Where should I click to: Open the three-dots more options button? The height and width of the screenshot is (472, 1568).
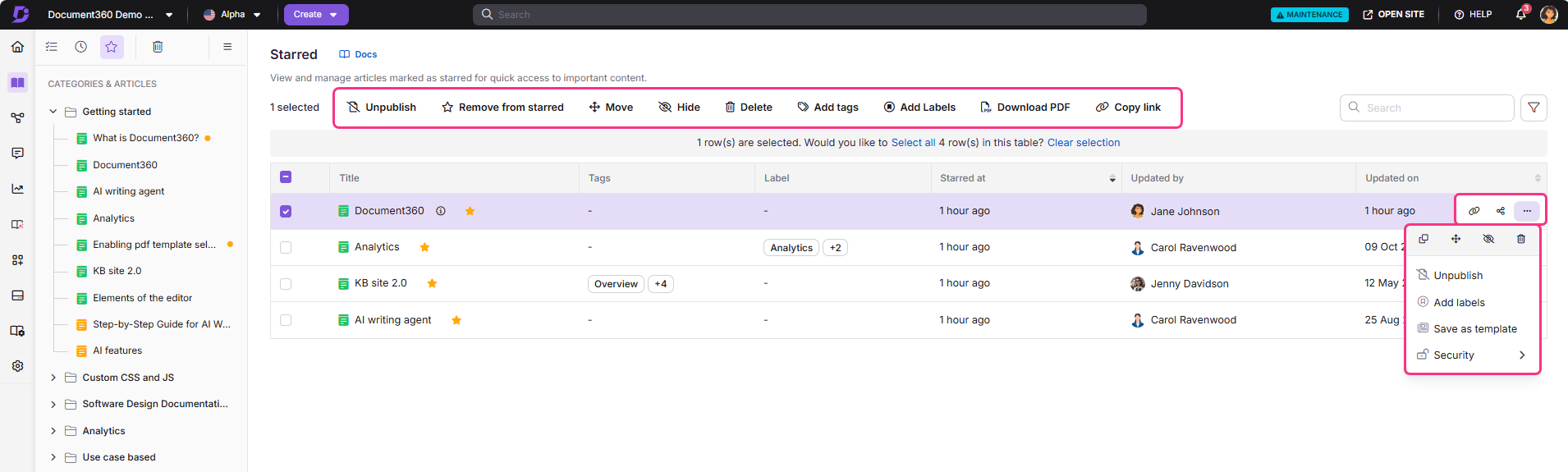tap(1527, 211)
